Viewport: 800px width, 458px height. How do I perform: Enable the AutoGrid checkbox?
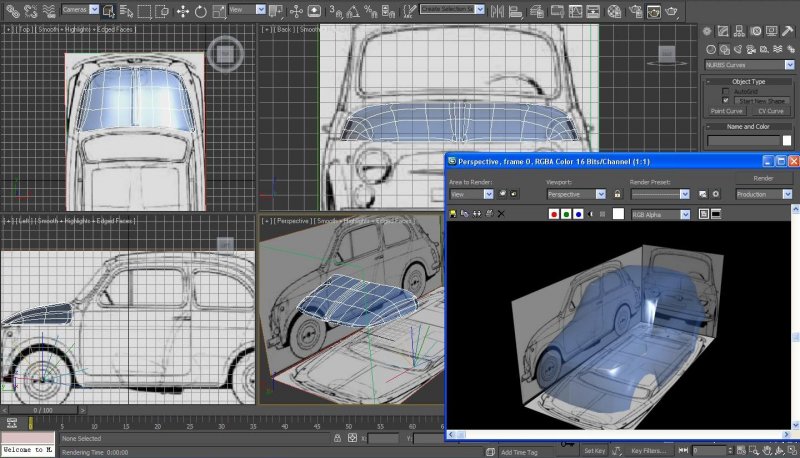pyautogui.click(x=726, y=91)
